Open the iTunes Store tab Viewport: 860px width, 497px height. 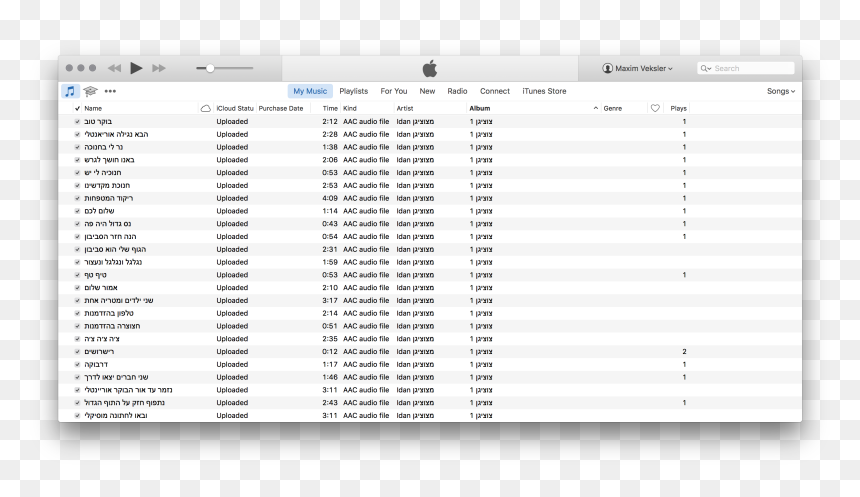point(544,91)
